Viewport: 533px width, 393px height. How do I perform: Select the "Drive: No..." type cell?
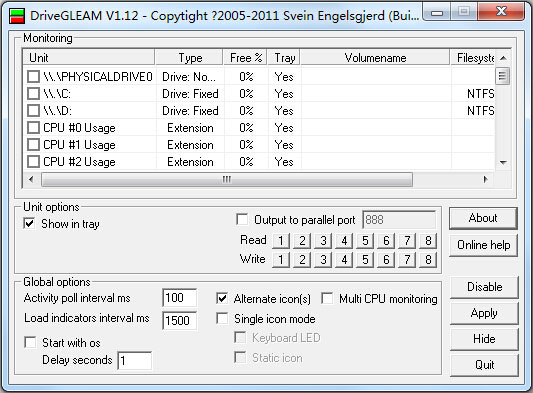tap(189, 77)
